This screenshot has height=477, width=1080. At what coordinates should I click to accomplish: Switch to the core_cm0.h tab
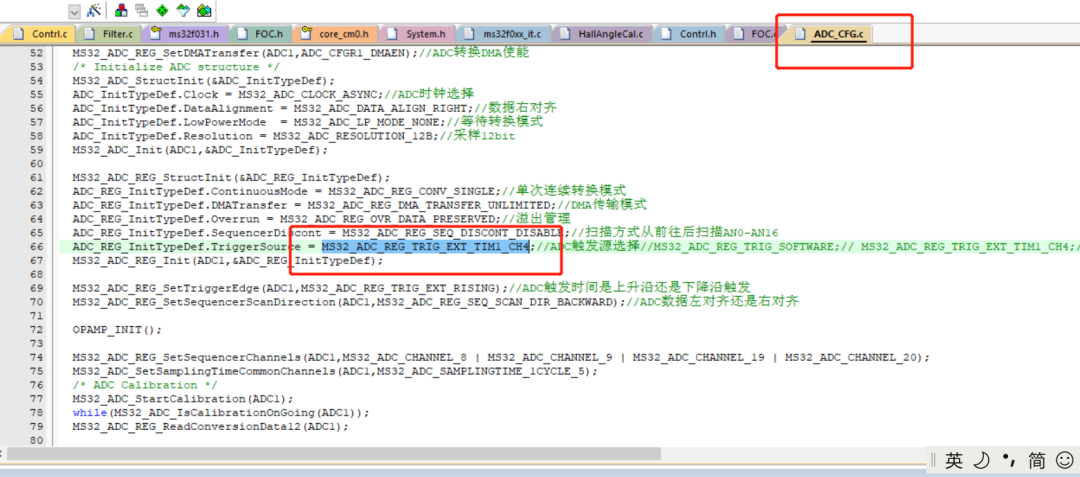(335, 33)
